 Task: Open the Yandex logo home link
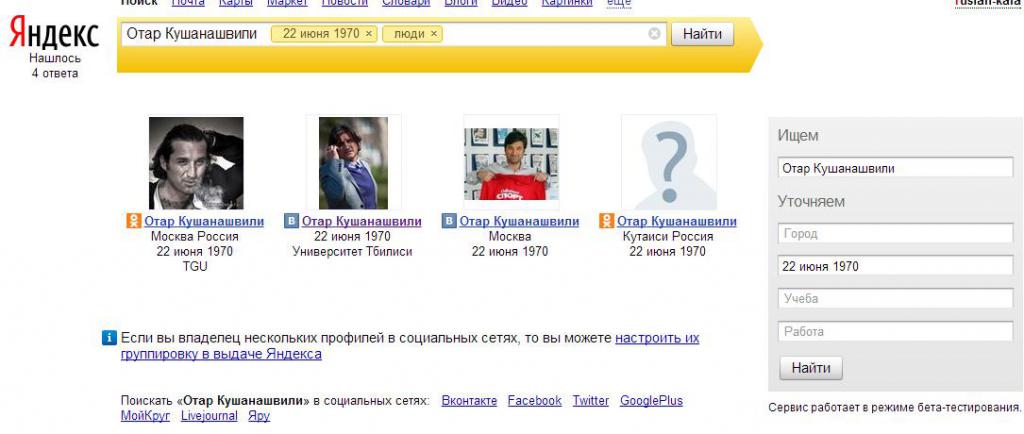(x=54, y=33)
